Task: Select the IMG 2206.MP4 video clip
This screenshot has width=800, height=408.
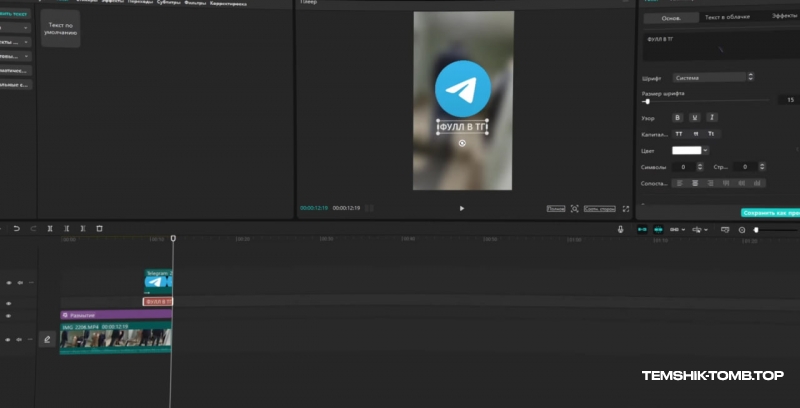Action: [x=116, y=338]
